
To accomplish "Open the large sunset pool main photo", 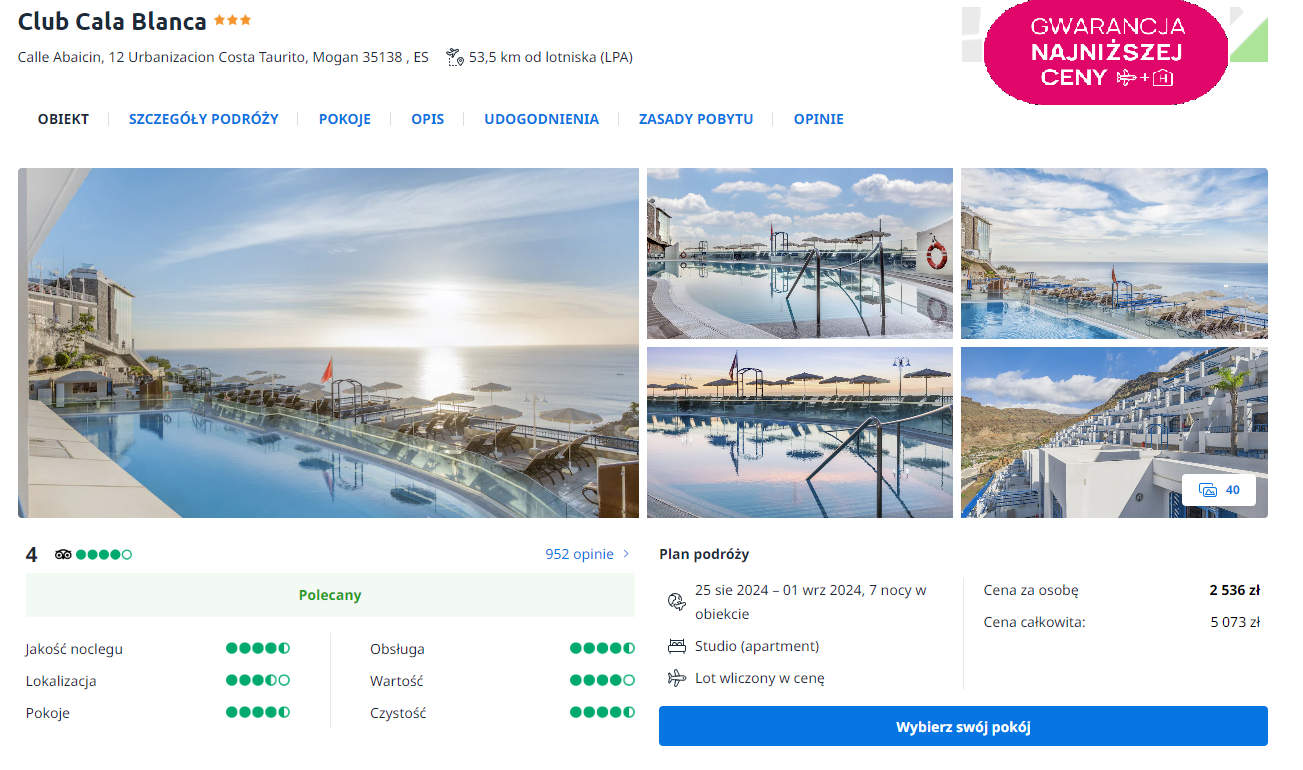I will [328, 342].
